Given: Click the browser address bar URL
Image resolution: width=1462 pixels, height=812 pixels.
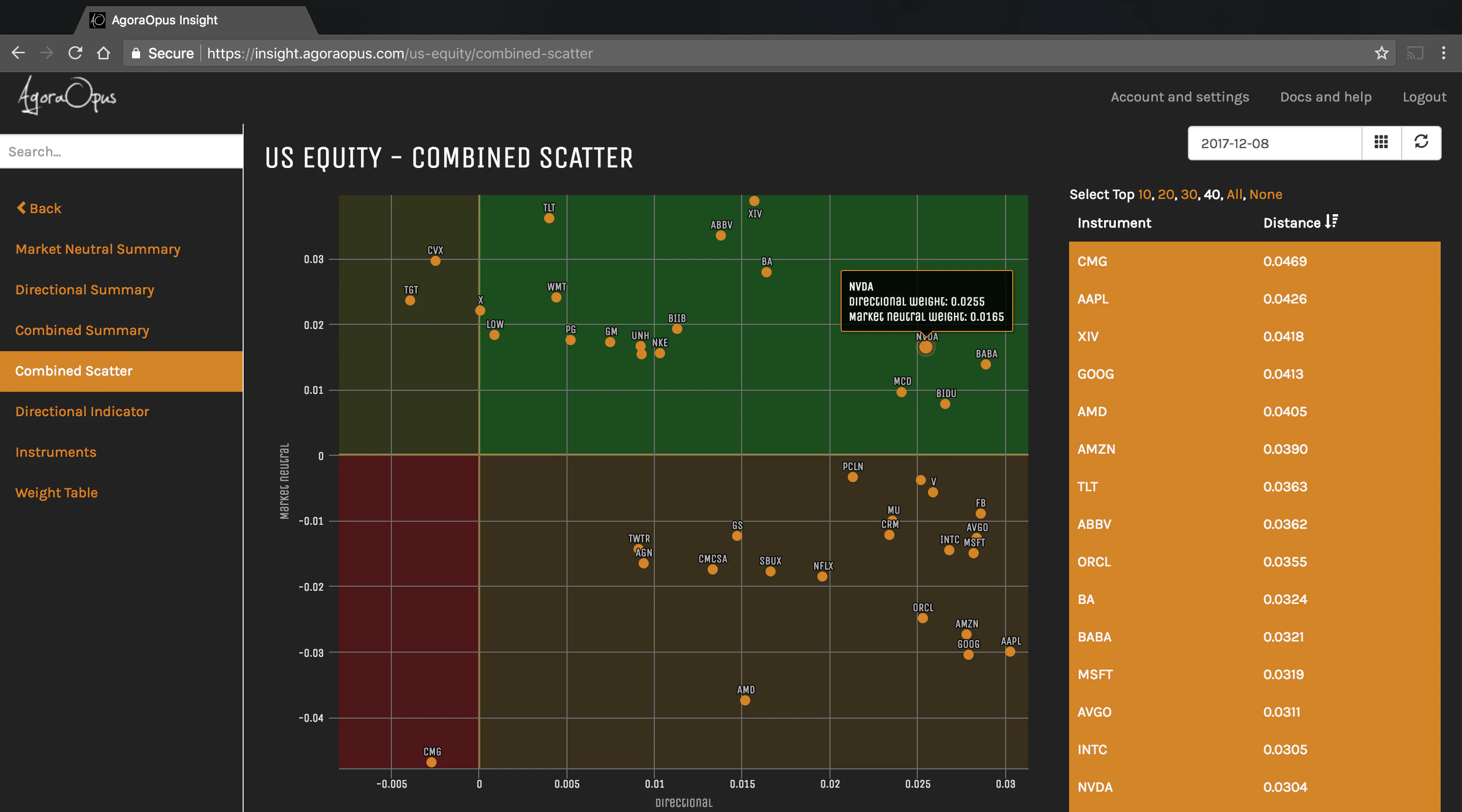Looking at the screenshot, I should click(400, 53).
